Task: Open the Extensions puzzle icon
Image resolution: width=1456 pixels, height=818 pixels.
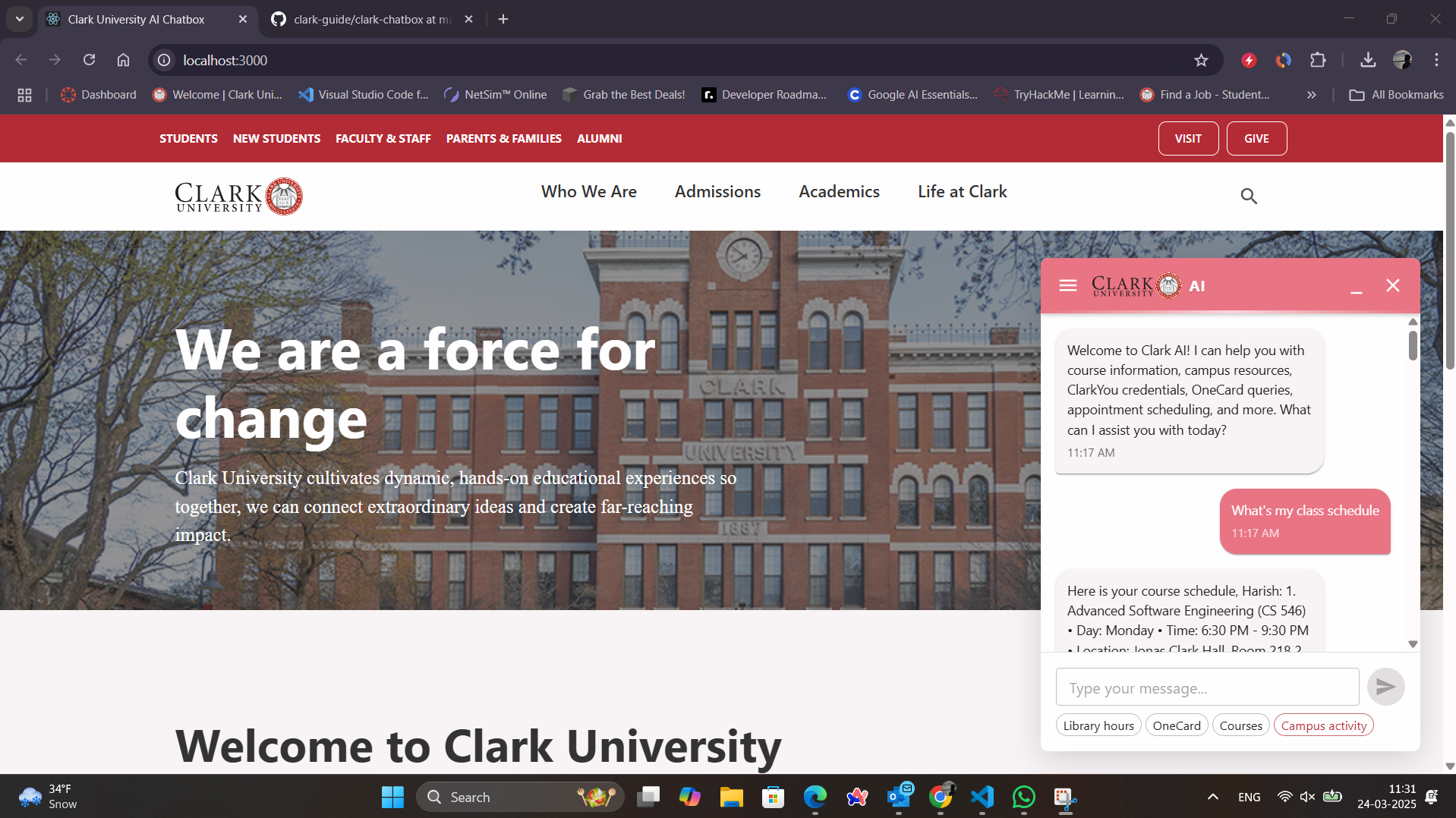Action: pyautogui.click(x=1318, y=60)
